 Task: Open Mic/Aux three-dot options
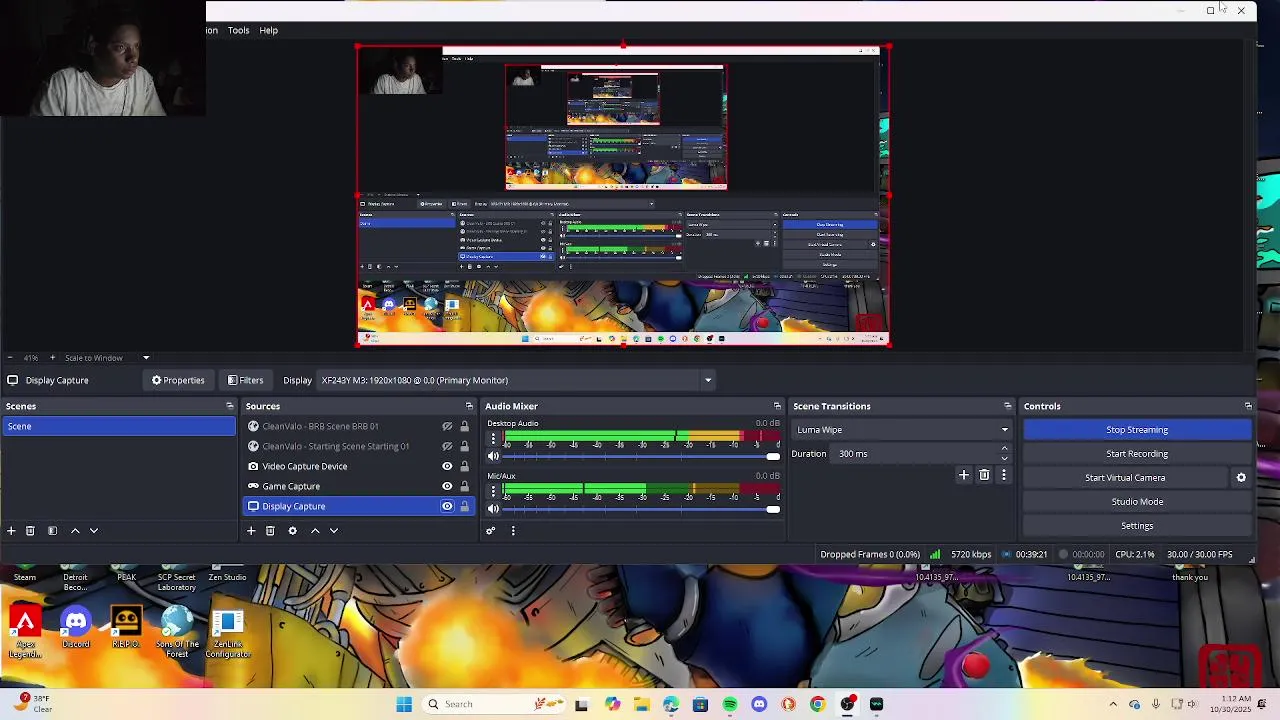point(493,492)
